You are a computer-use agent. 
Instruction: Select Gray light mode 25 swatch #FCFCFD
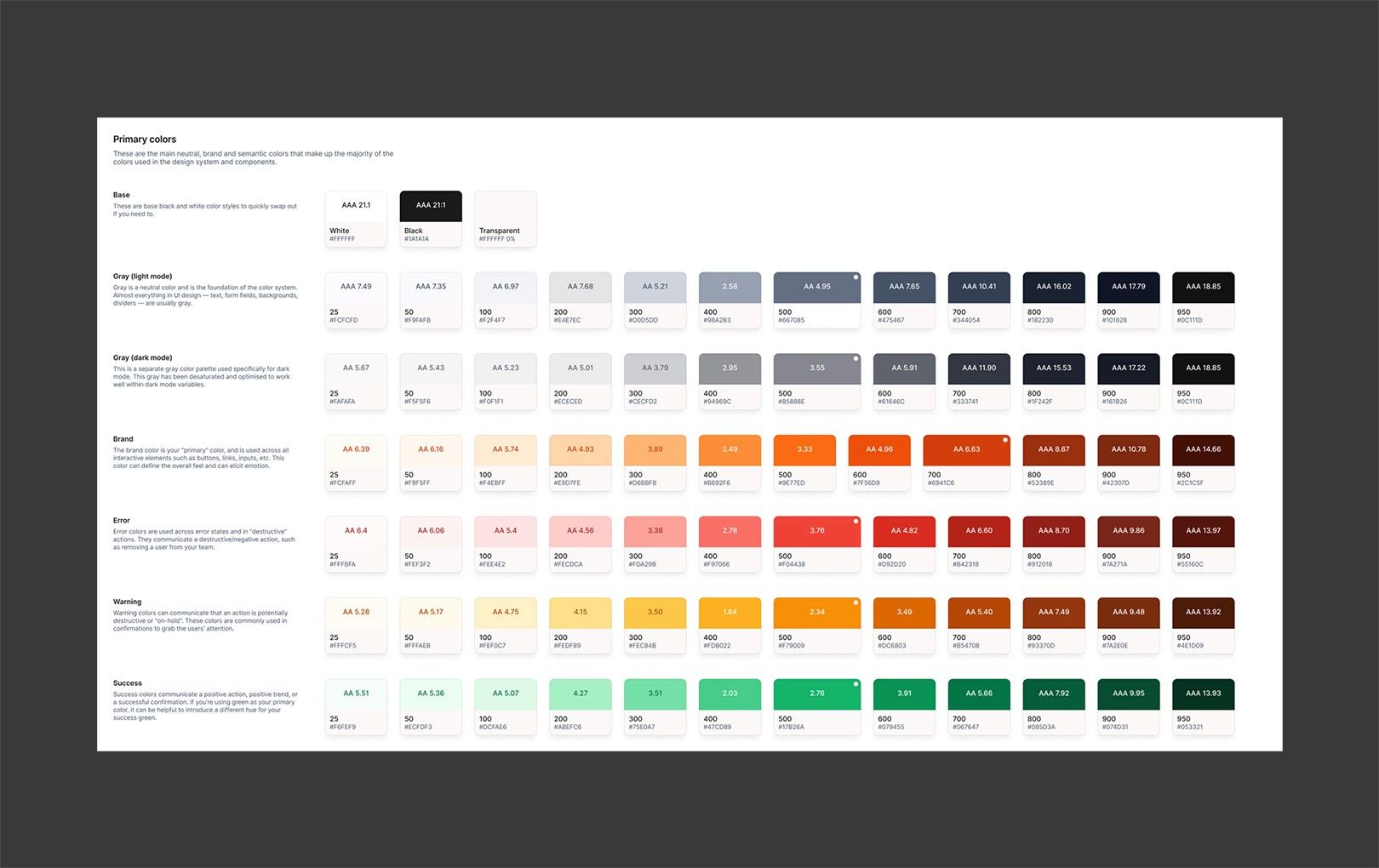pos(356,300)
